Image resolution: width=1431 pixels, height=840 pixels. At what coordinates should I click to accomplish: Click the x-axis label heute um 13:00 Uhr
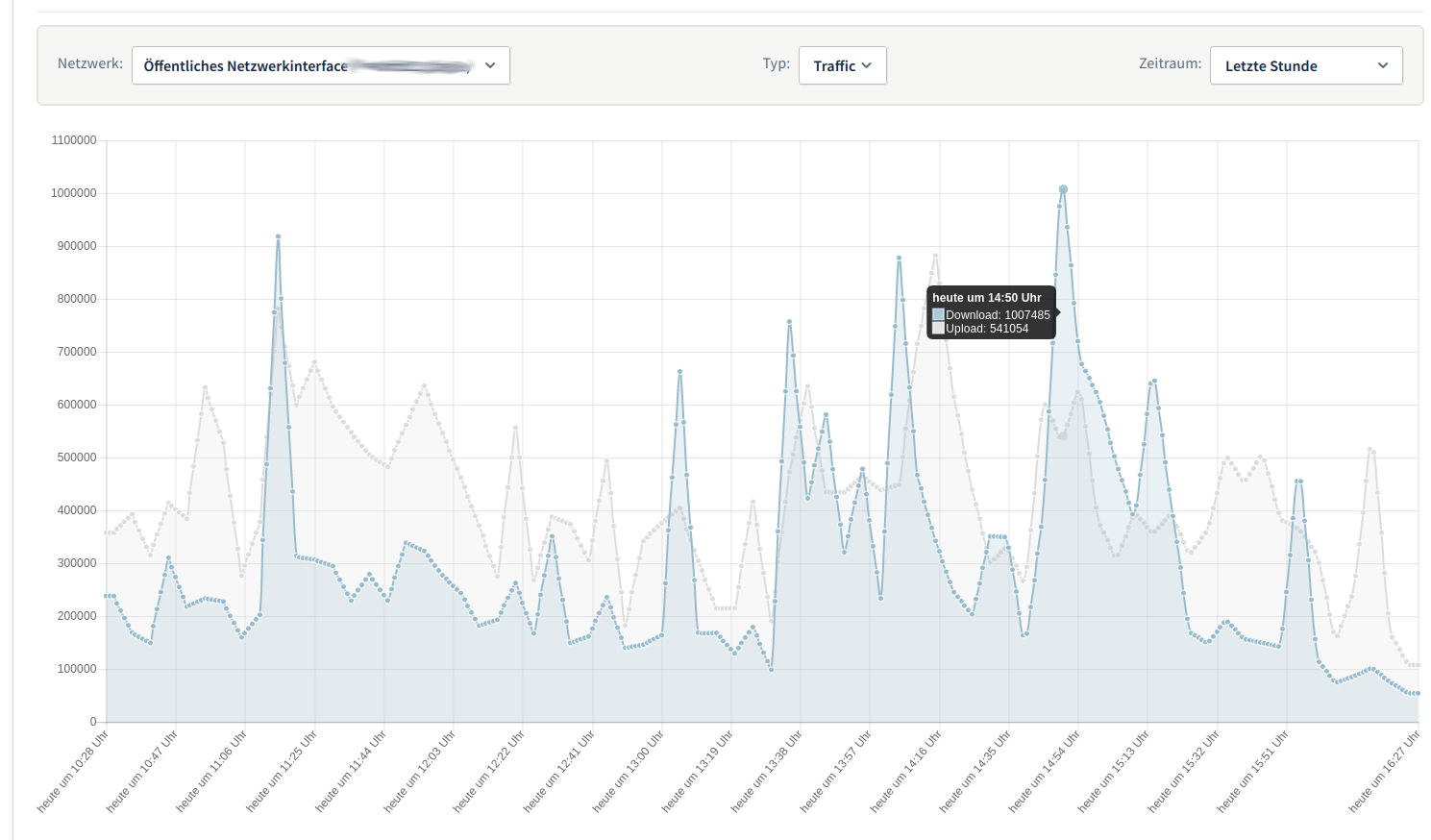point(629,771)
